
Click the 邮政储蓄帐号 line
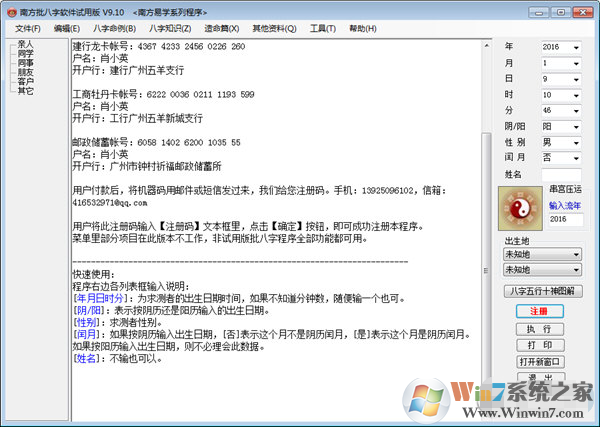coord(157,143)
